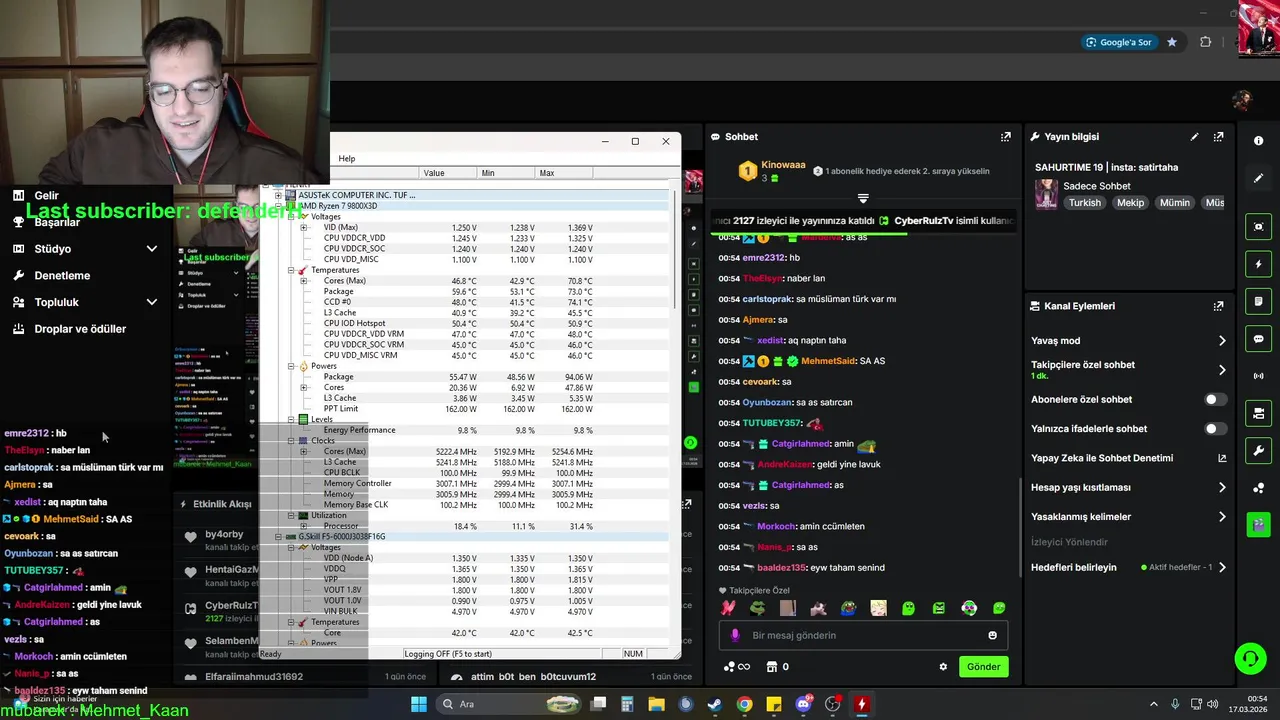The height and width of the screenshot is (720, 1280).
Task: Open the info icon in the right dock
Action: [x=1258, y=141]
